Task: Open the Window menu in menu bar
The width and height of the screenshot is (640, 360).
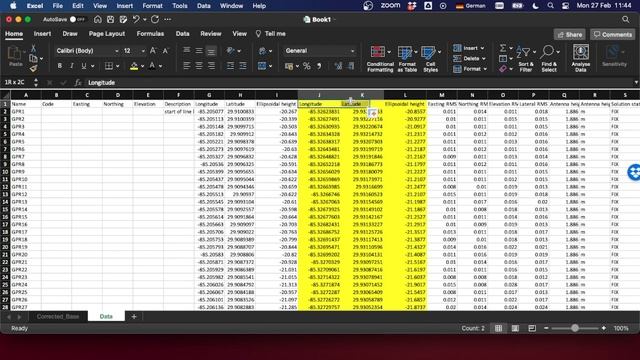Action: click(x=231, y=6)
